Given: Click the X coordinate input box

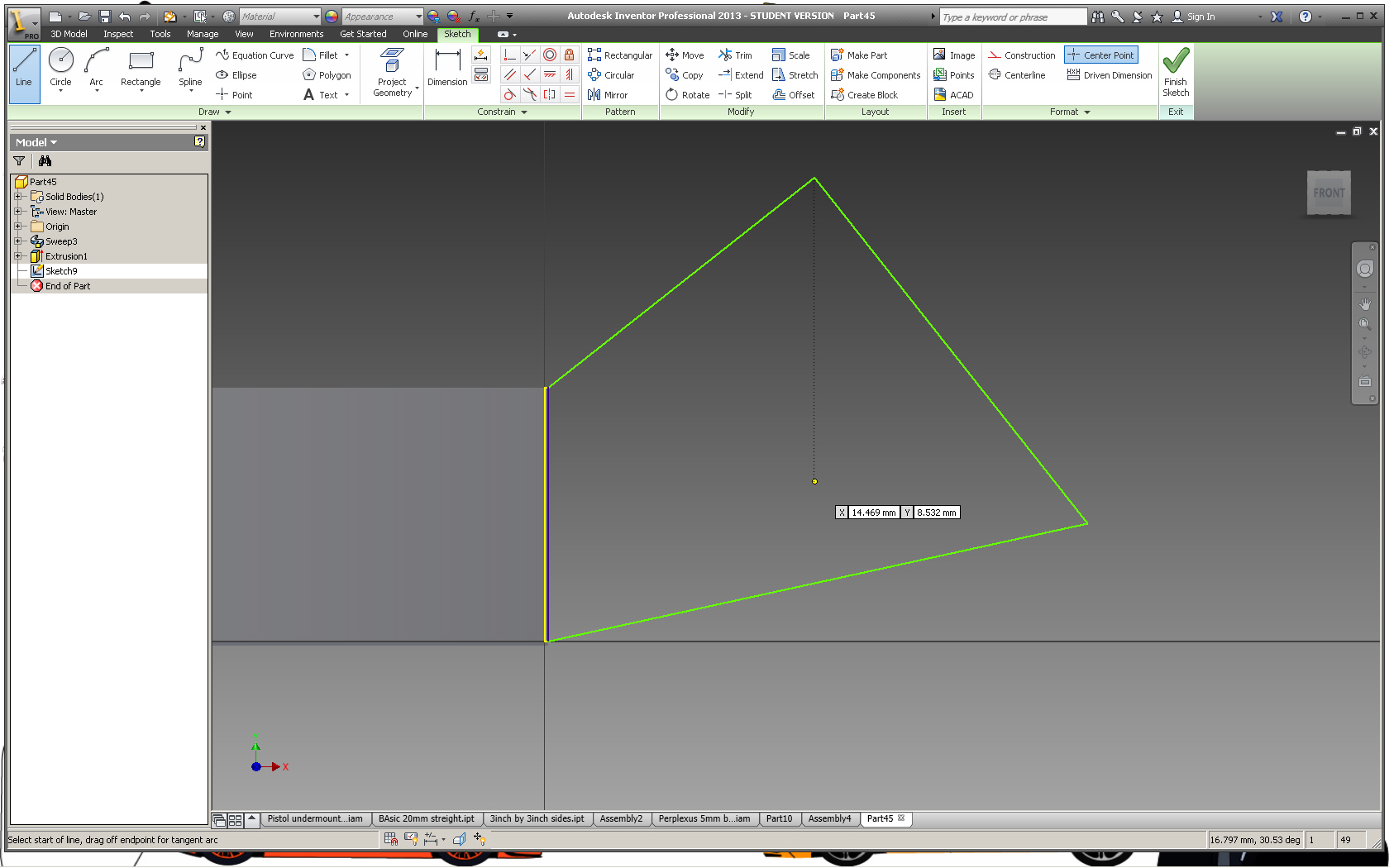Looking at the screenshot, I should click(874, 513).
